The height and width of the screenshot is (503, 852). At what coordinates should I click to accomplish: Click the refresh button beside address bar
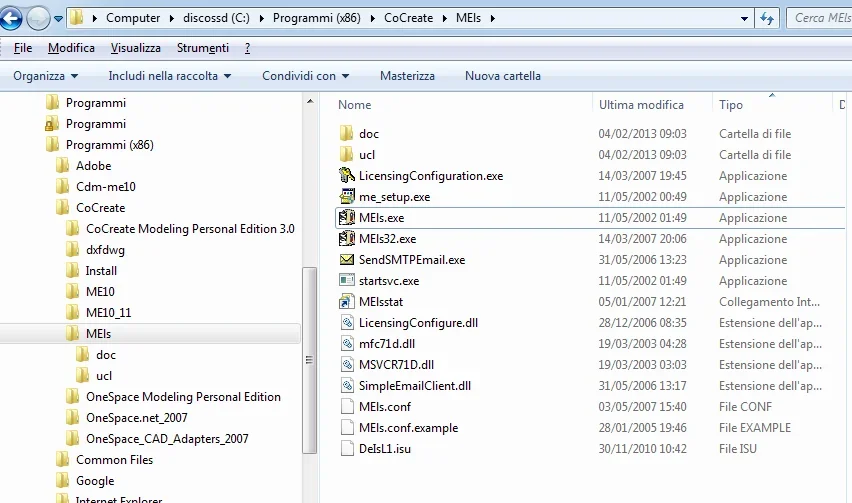coord(768,18)
